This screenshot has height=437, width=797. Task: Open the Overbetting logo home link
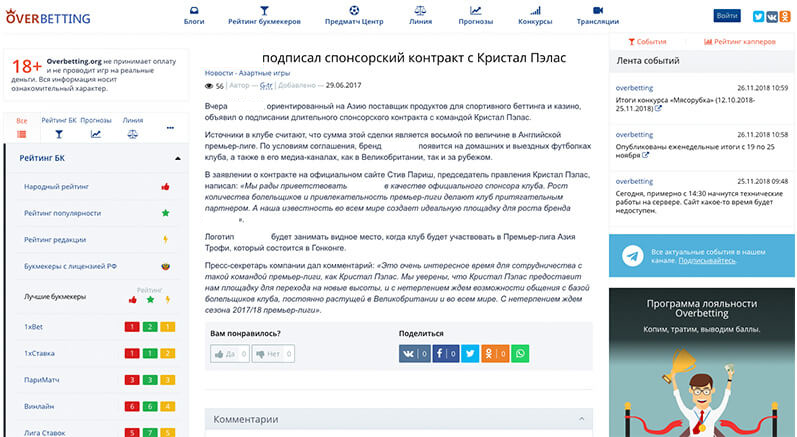pos(48,17)
